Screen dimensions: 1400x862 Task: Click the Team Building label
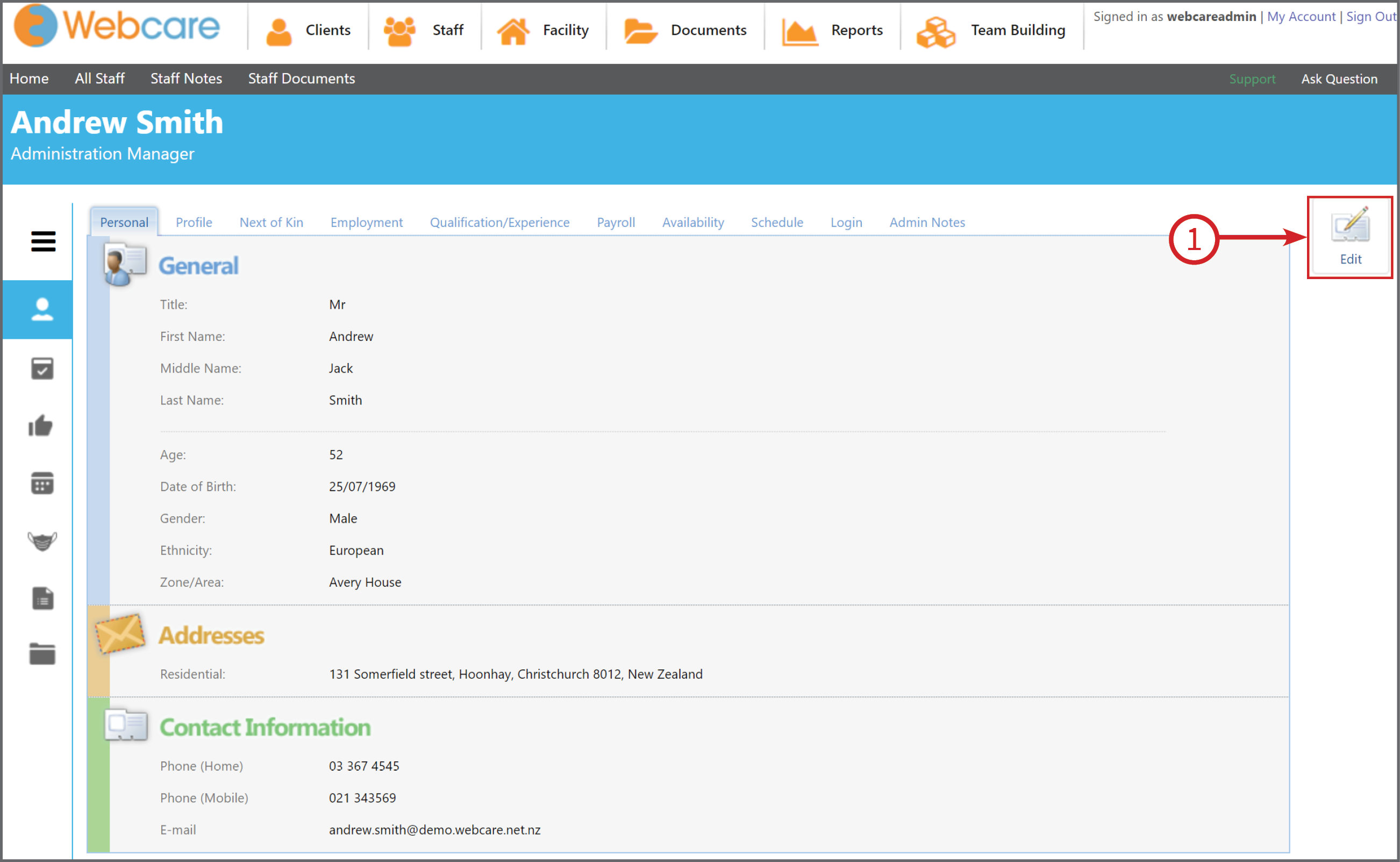pos(1018,30)
